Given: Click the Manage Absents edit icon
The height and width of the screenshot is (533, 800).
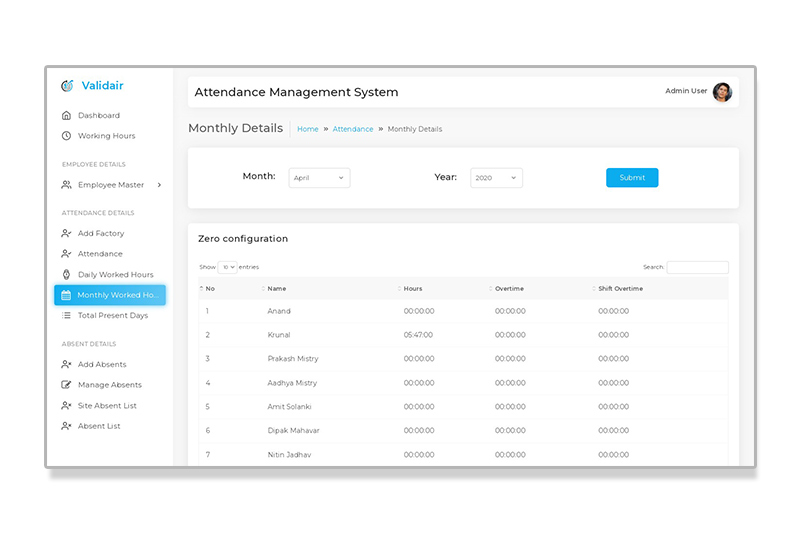Looking at the screenshot, I should (66, 385).
